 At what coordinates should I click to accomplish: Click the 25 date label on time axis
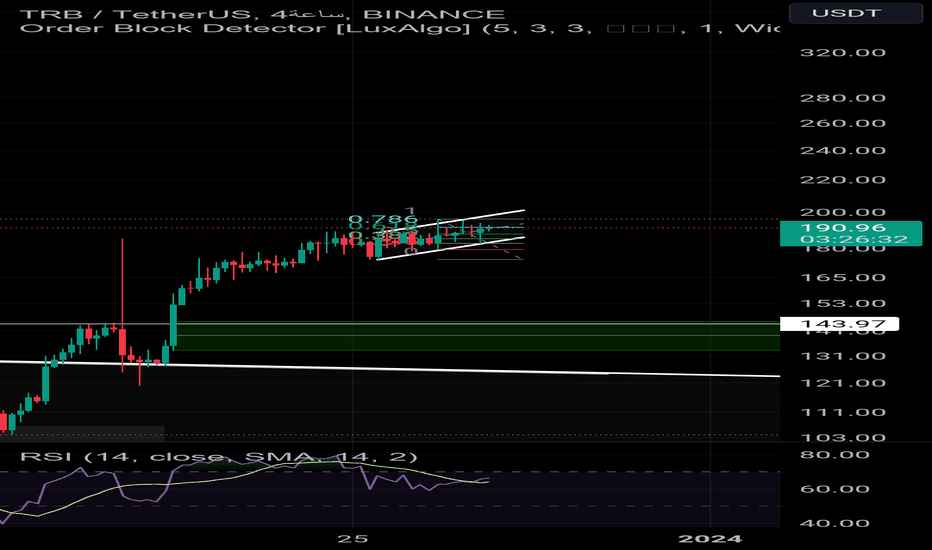[x=352, y=539]
